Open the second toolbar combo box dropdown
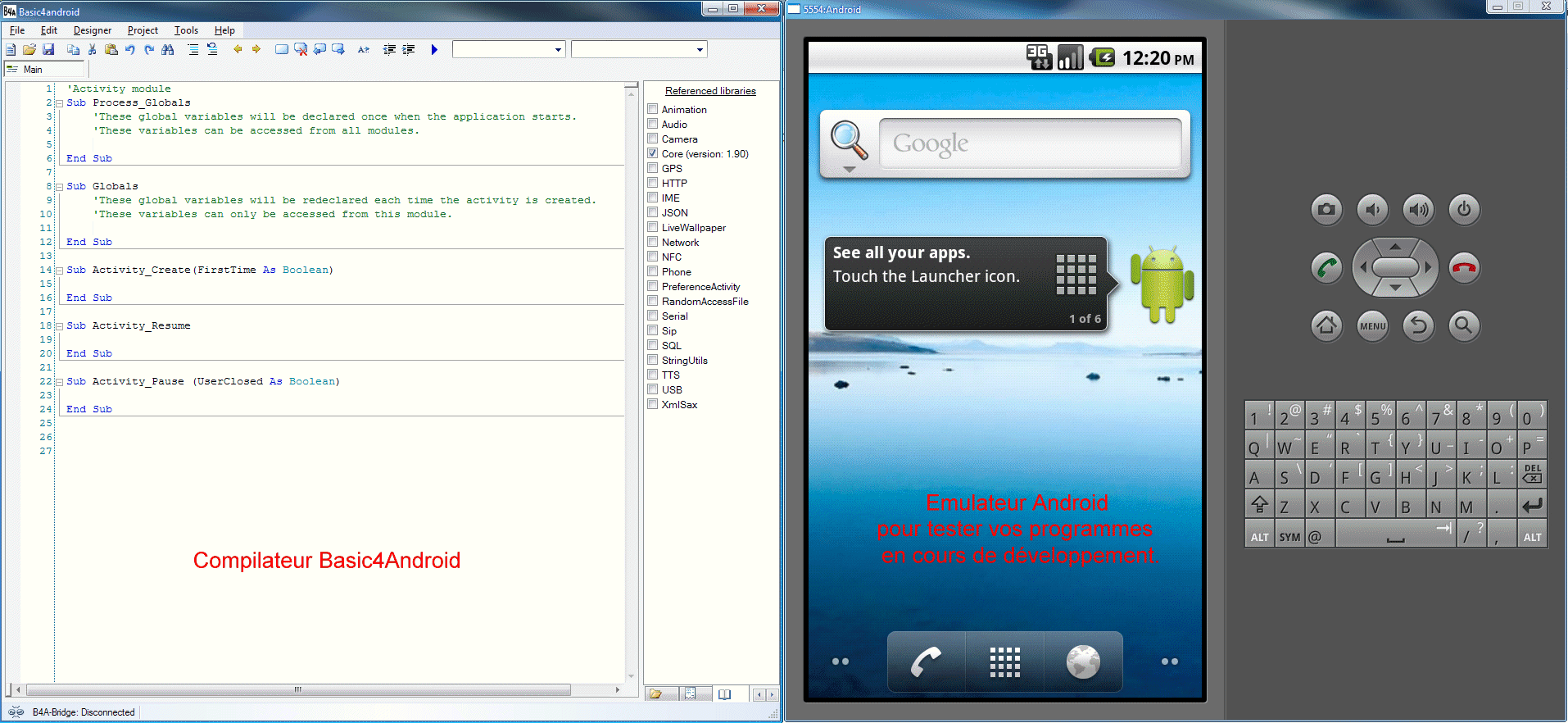Screen dimensions: 1568x723 pos(700,50)
